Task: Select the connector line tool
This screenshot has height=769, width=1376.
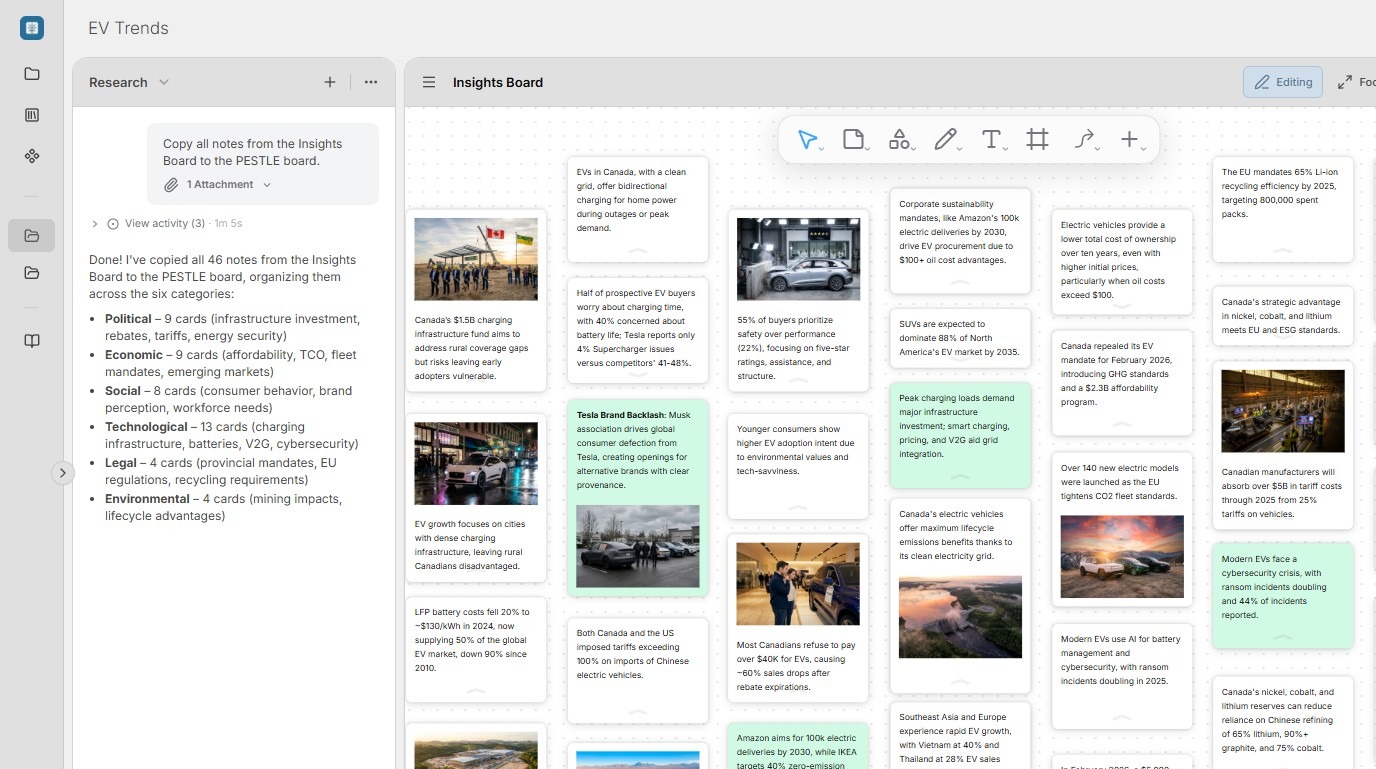Action: (1083, 140)
